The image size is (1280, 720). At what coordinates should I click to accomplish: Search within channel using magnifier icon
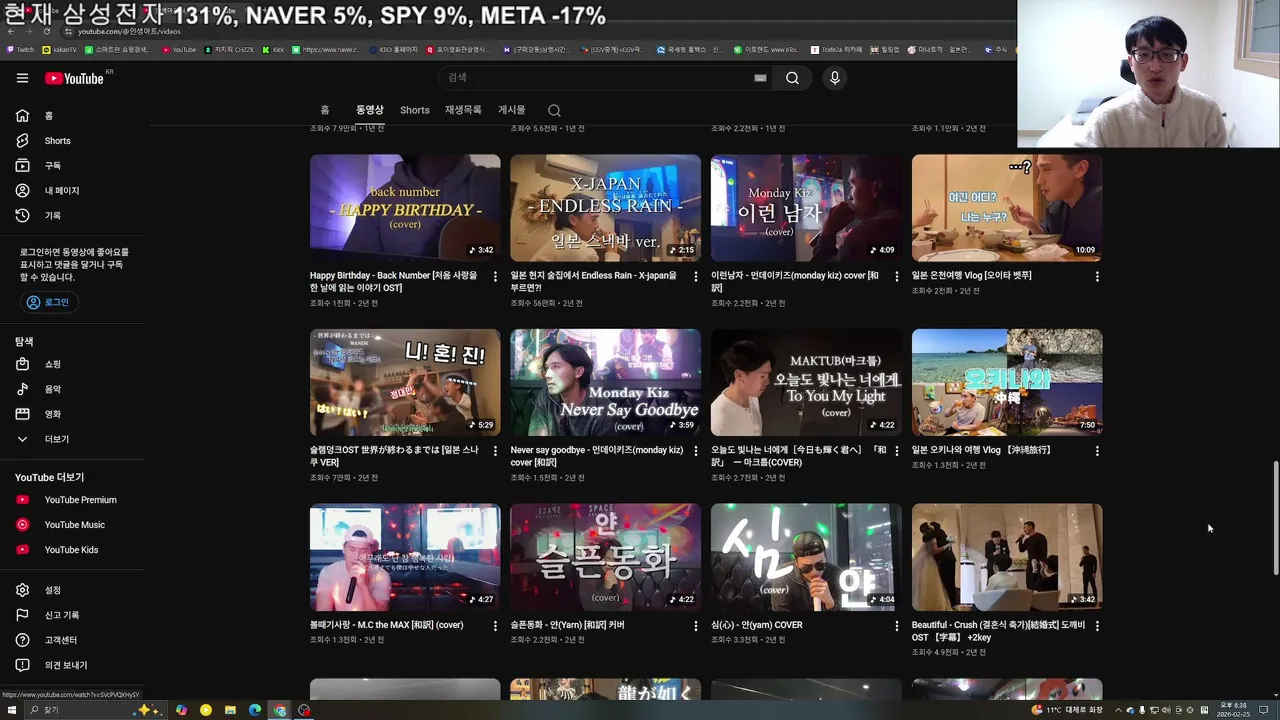[x=554, y=110]
